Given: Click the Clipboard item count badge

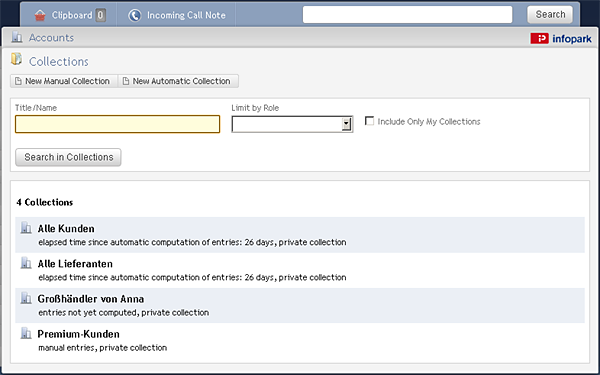Looking at the screenshot, I should (100, 15).
